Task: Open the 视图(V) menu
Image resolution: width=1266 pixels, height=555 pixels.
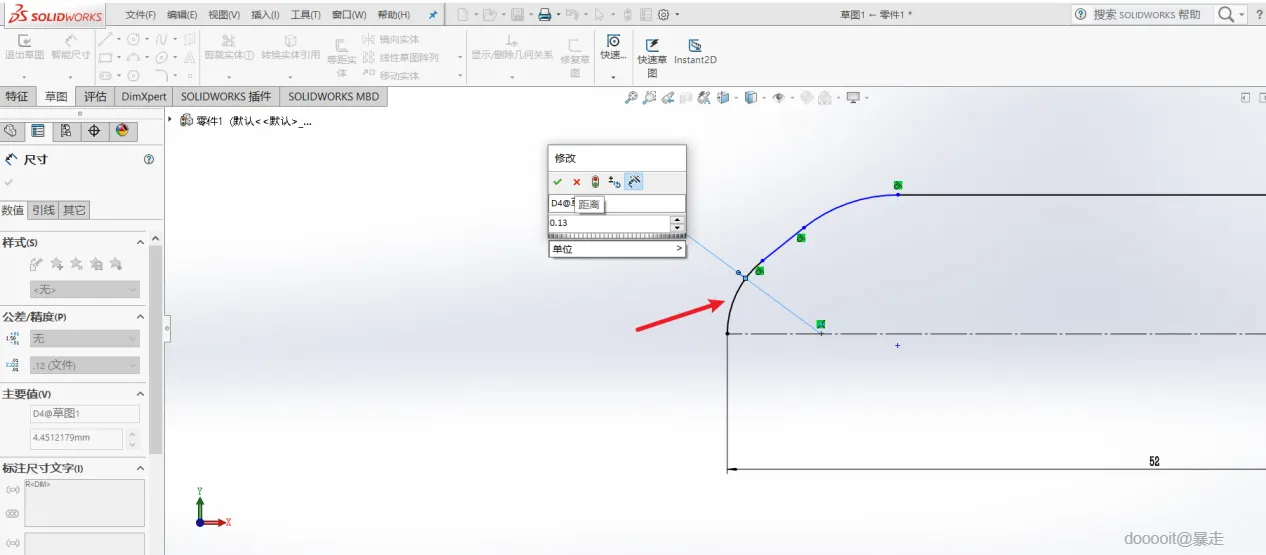Action: 224,15
